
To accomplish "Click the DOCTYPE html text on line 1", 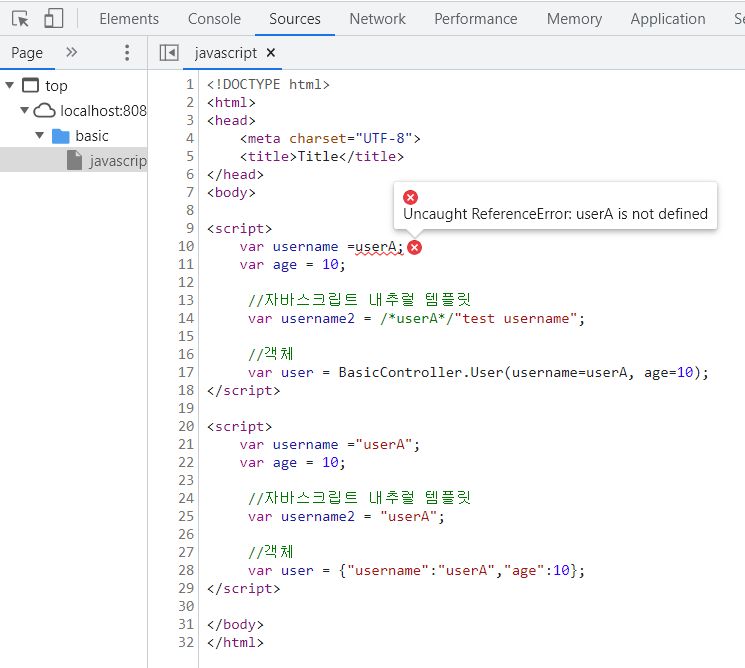I will (268, 85).
